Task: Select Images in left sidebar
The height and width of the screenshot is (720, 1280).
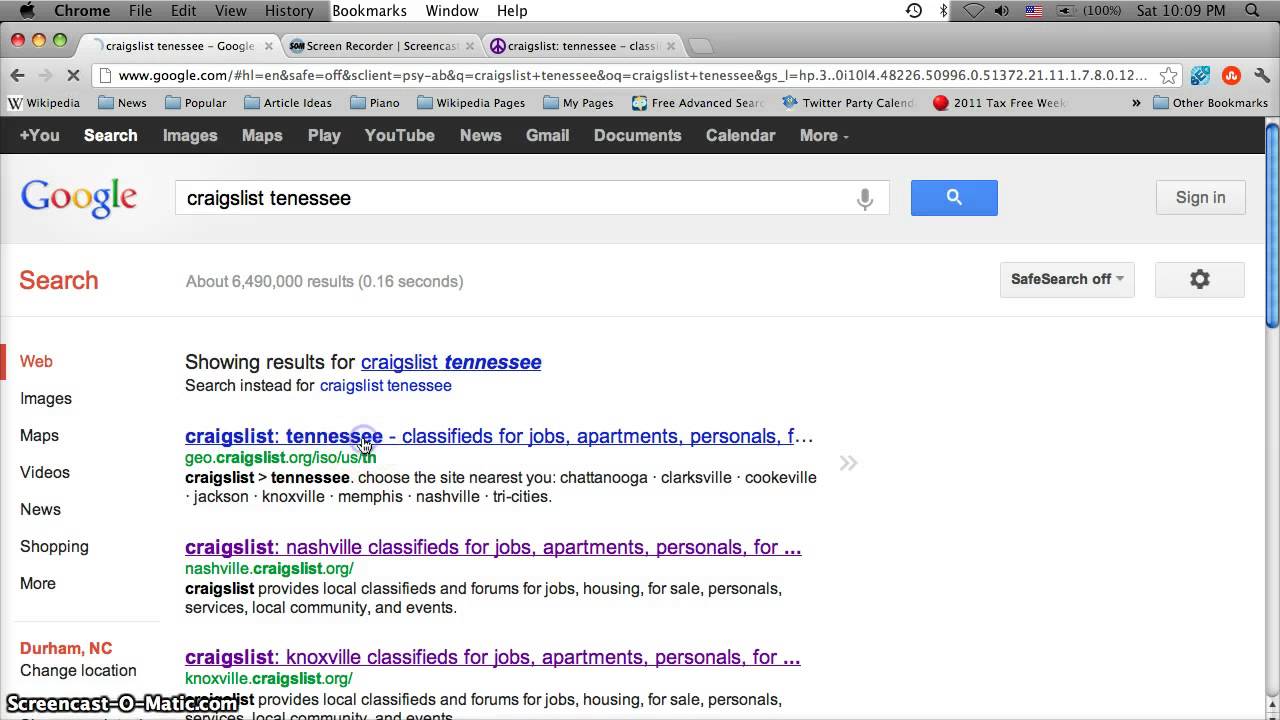Action: click(46, 398)
